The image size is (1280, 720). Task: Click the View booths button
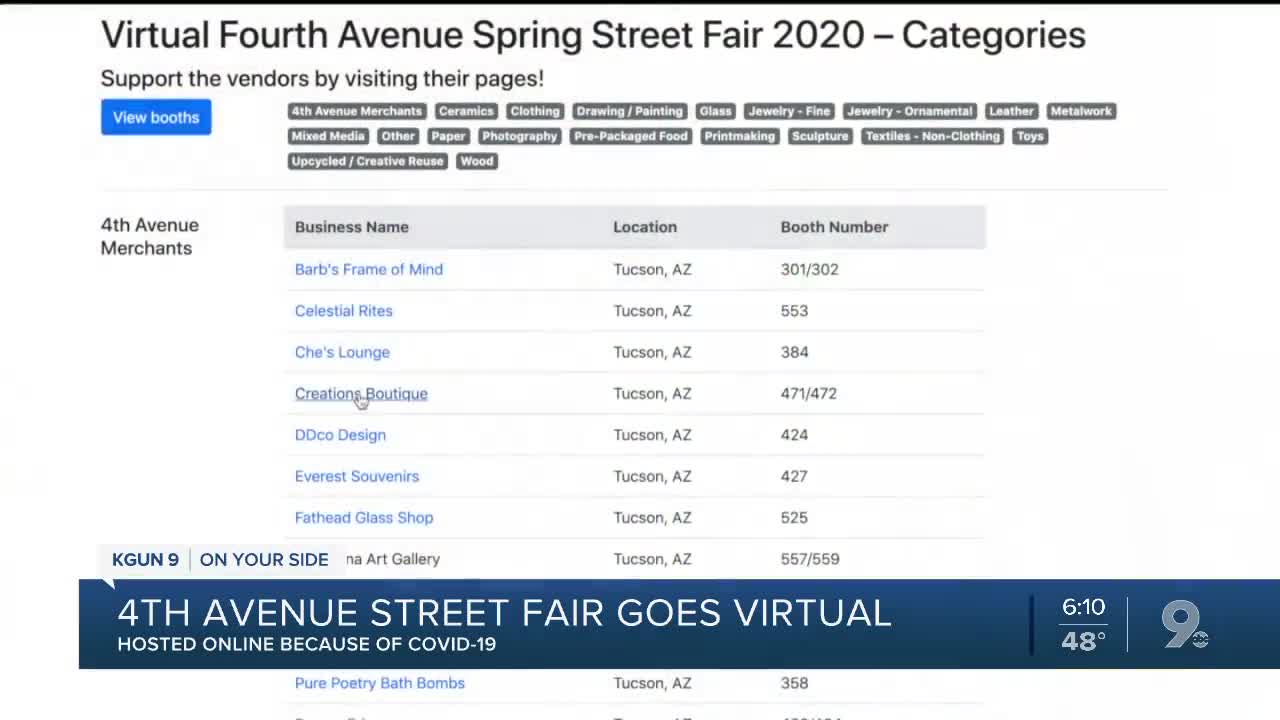coord(156,117)
